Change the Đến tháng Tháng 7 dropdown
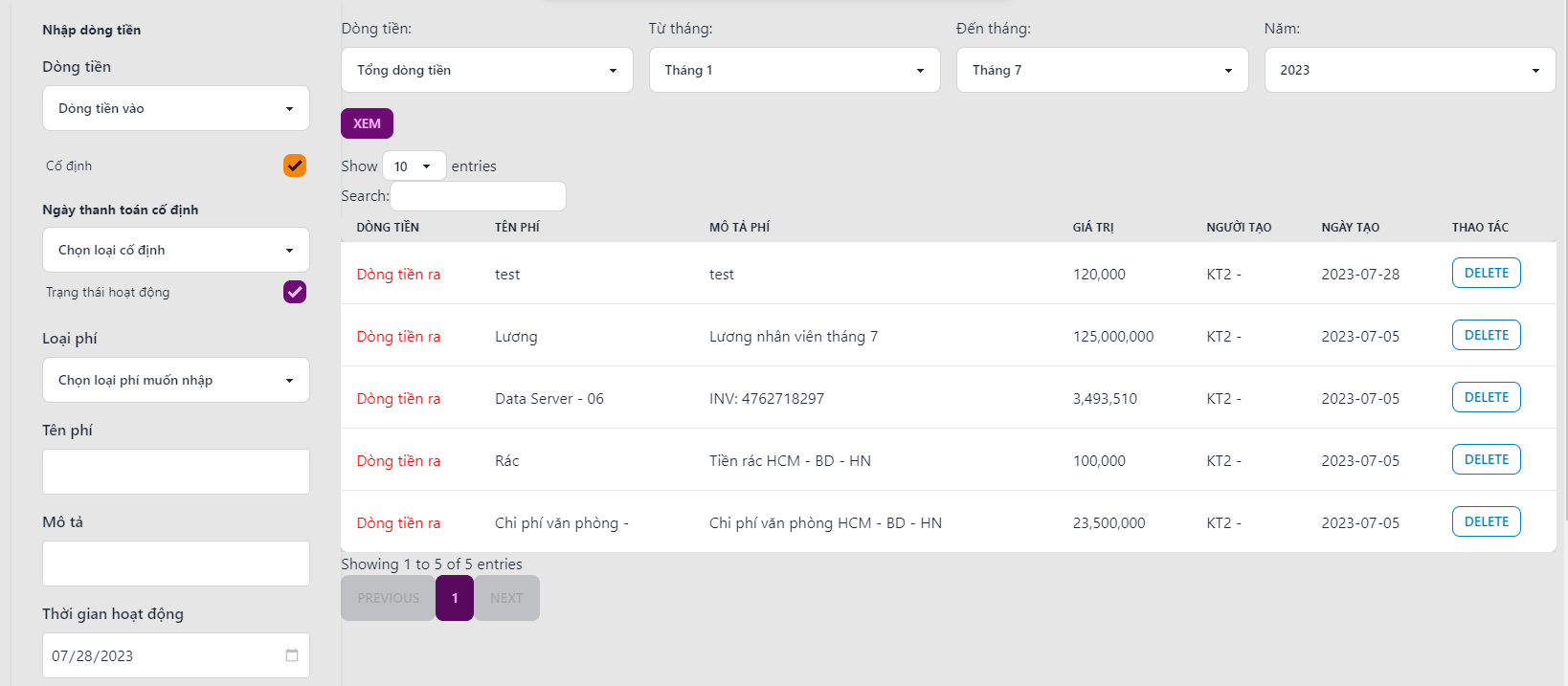This screenshot has width=1568, height=686. click(1102, 70)
